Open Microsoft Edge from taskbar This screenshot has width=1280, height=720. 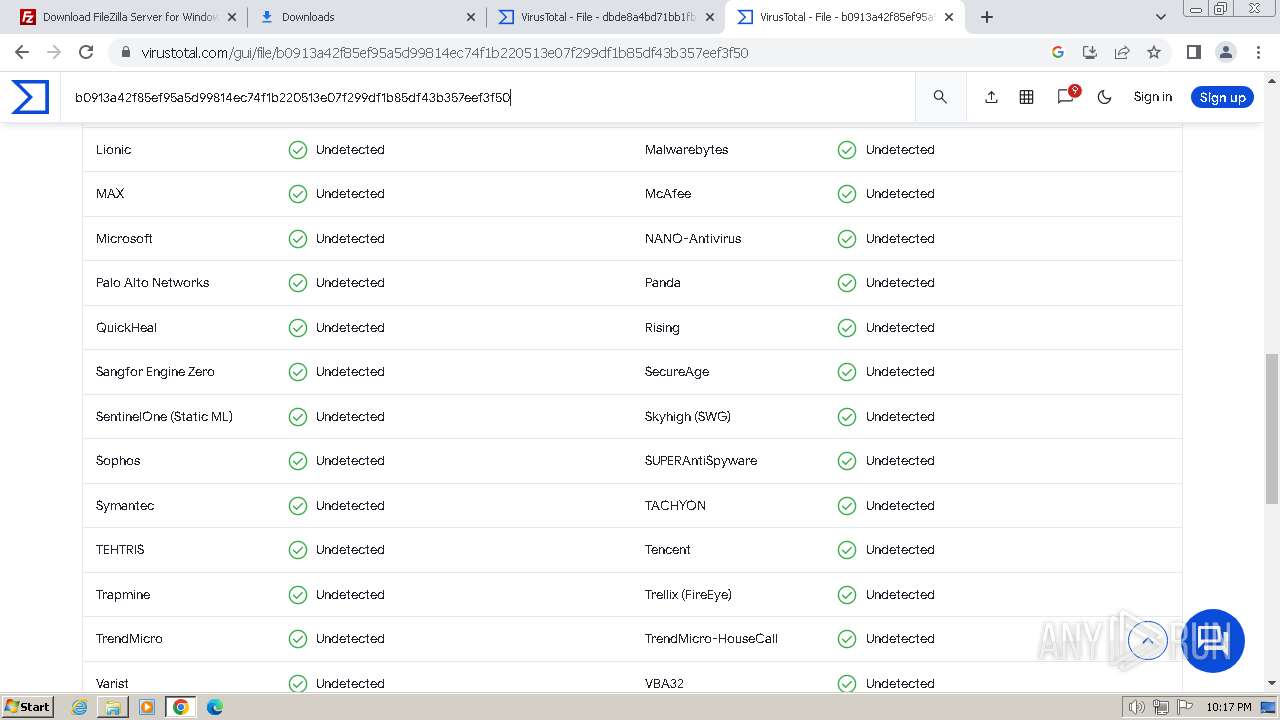tap(215, 707)
